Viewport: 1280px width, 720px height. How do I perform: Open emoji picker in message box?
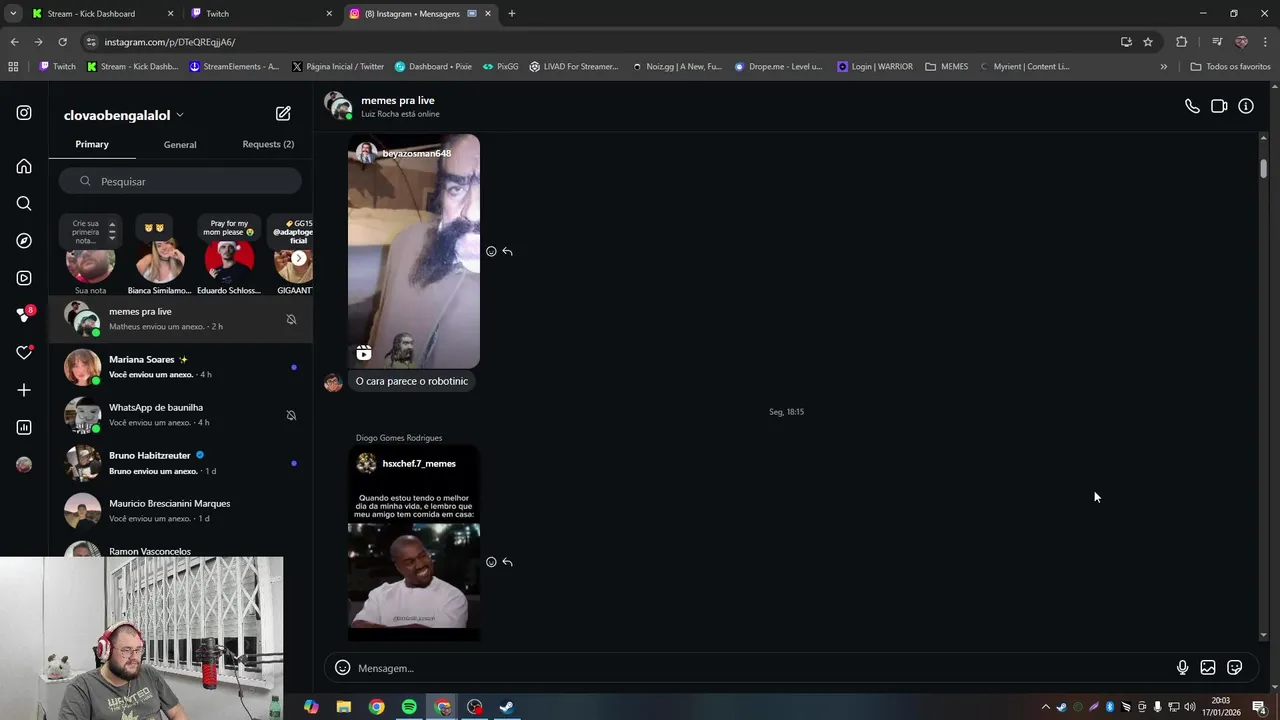tap(342, 668)
